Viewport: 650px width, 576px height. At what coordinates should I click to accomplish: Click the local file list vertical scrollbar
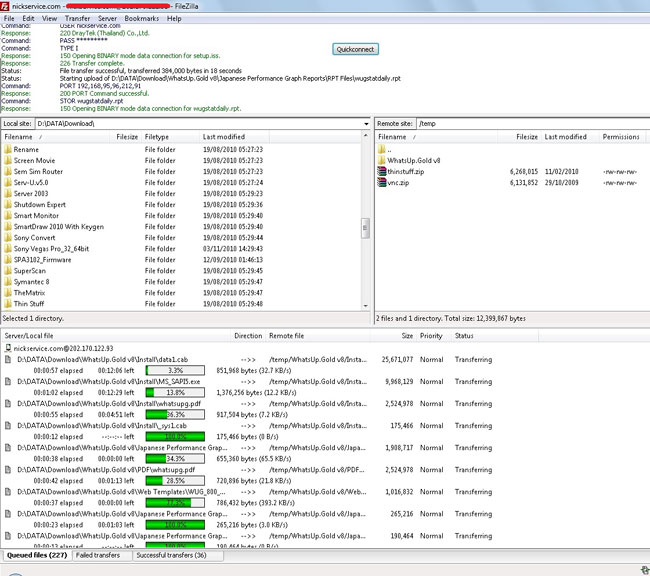365,228
